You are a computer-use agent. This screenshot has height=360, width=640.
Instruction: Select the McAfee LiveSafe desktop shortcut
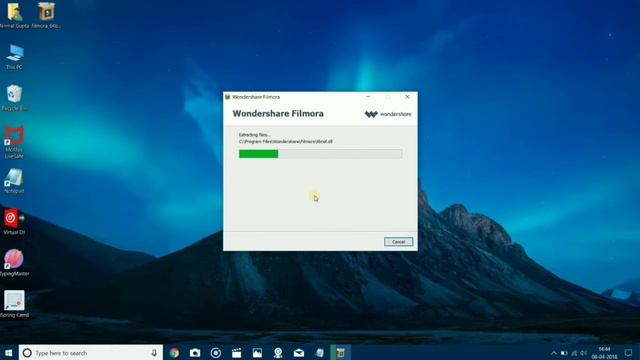click(x=15, y=142)
